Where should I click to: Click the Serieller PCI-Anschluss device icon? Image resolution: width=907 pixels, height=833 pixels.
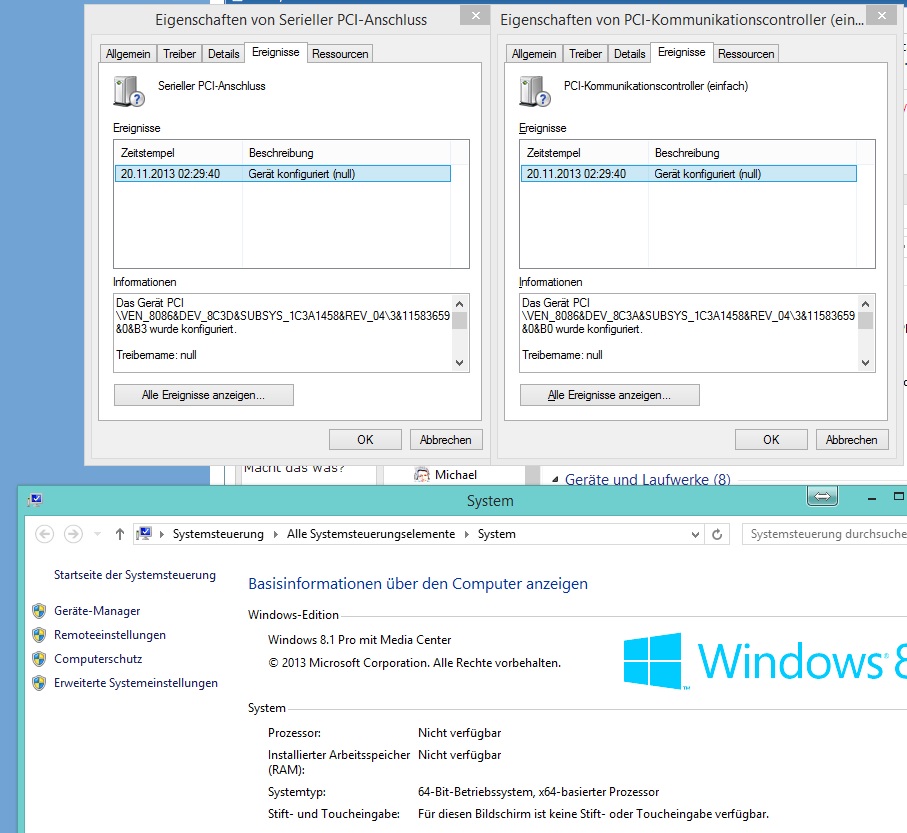(128, 91)
